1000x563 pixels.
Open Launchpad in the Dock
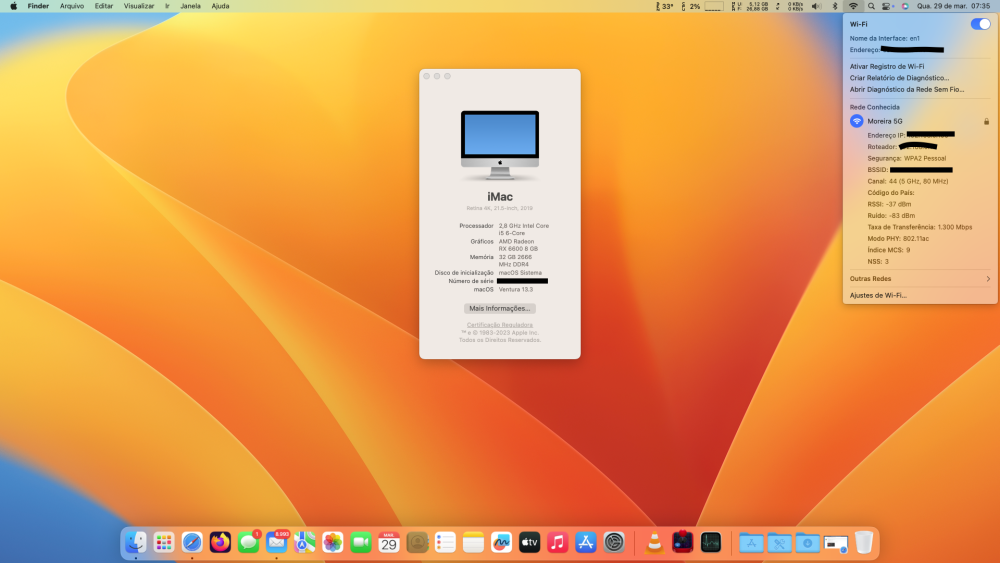(x=164, y=543)
